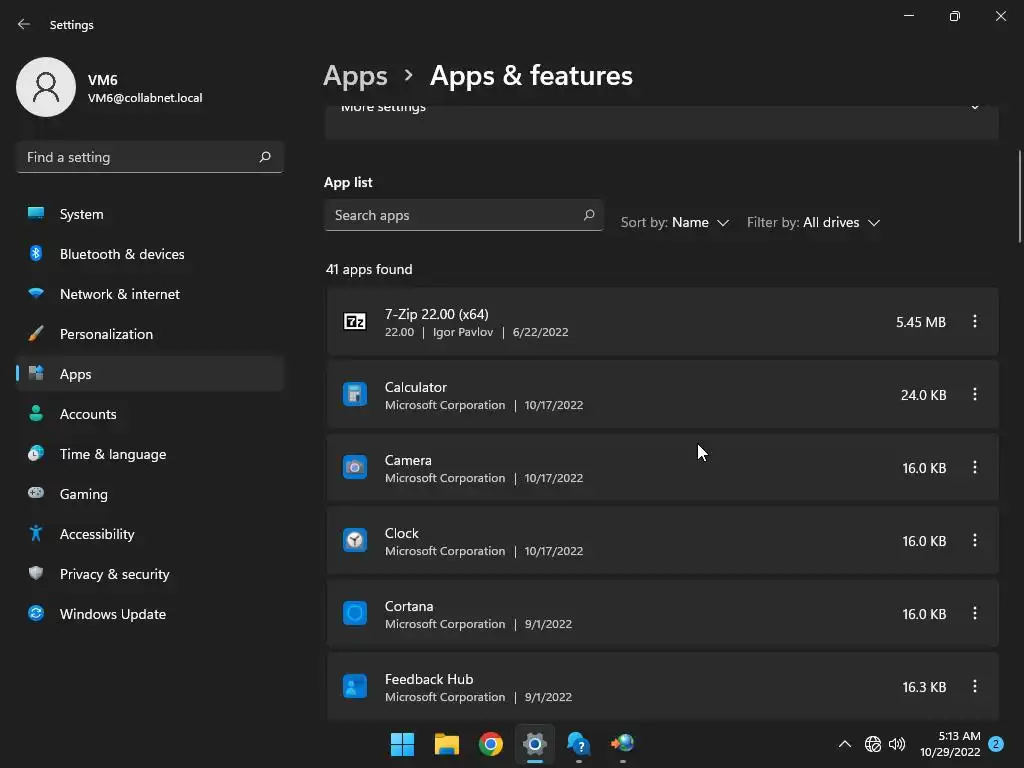The width and height of the screenshot is (1024, 768).
Task: Click the 24.0 KB size value
Action: click(x=923, y=395)
